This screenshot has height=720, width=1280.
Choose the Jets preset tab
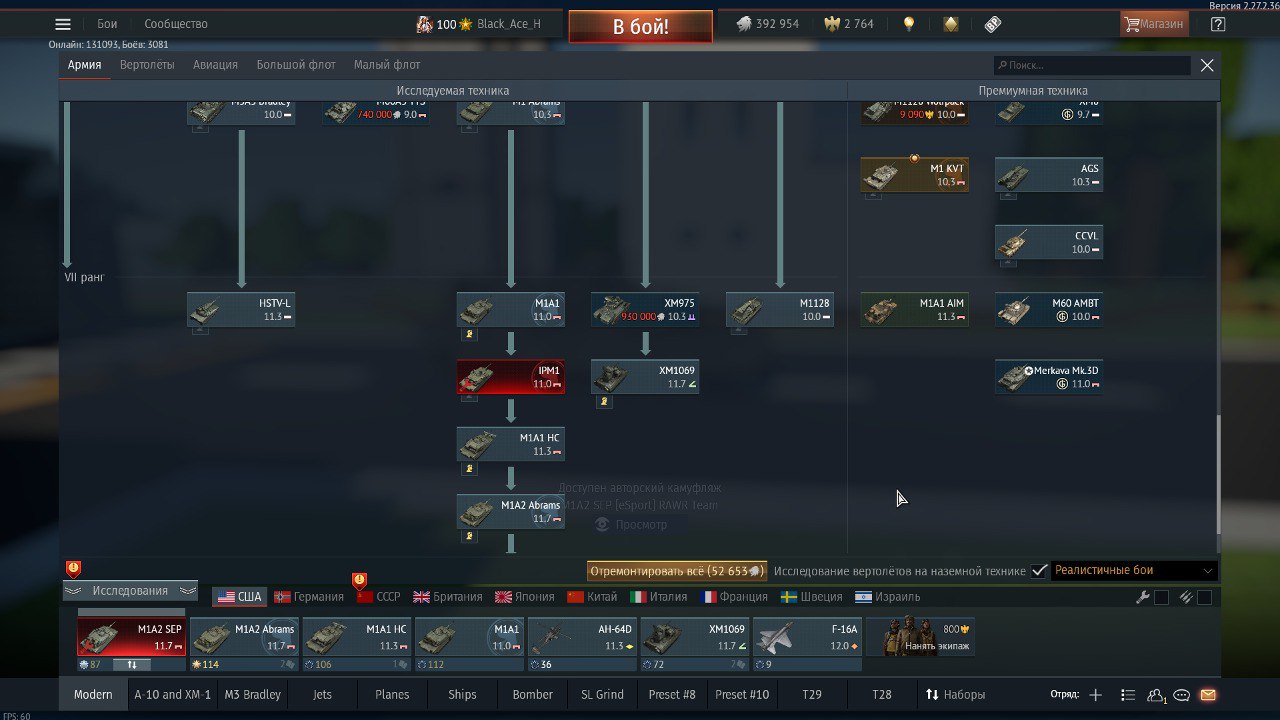coord(322,695)
